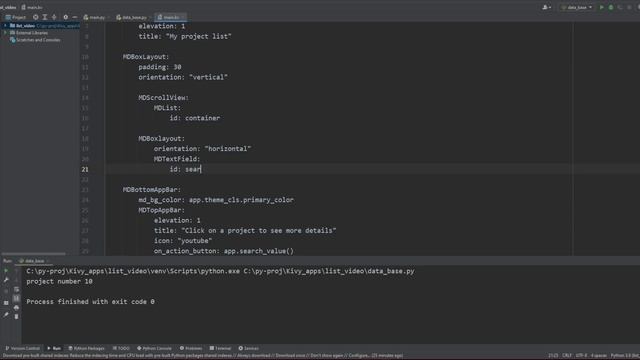The height and width of the screenshot is (360, 640).
Task: Click the select opened file target icon
Action: tap(36, 17)
